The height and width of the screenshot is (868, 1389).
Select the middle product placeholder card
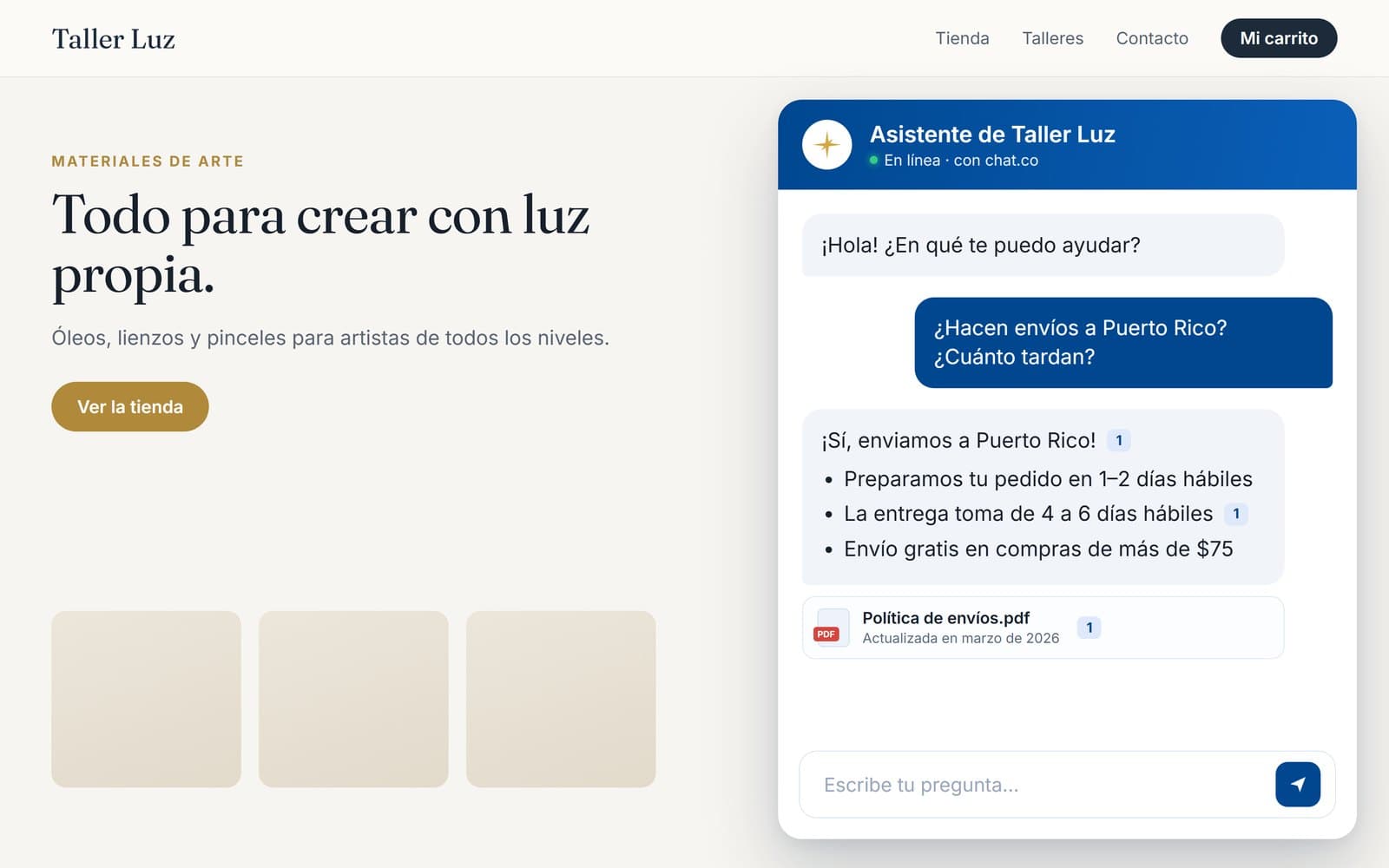pyautogui.click(x=353, y=699)
